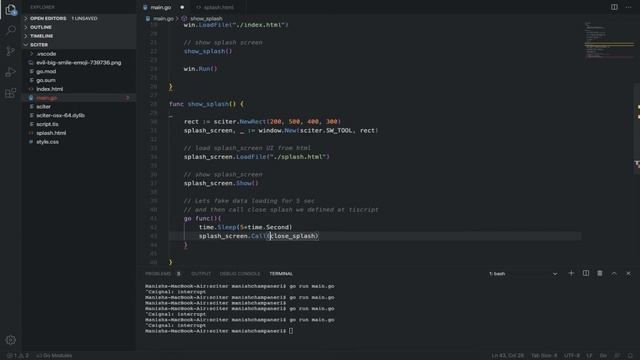Screen dimensions: 640x360
Task: Open the Run and Debug view
Action: 11,72
